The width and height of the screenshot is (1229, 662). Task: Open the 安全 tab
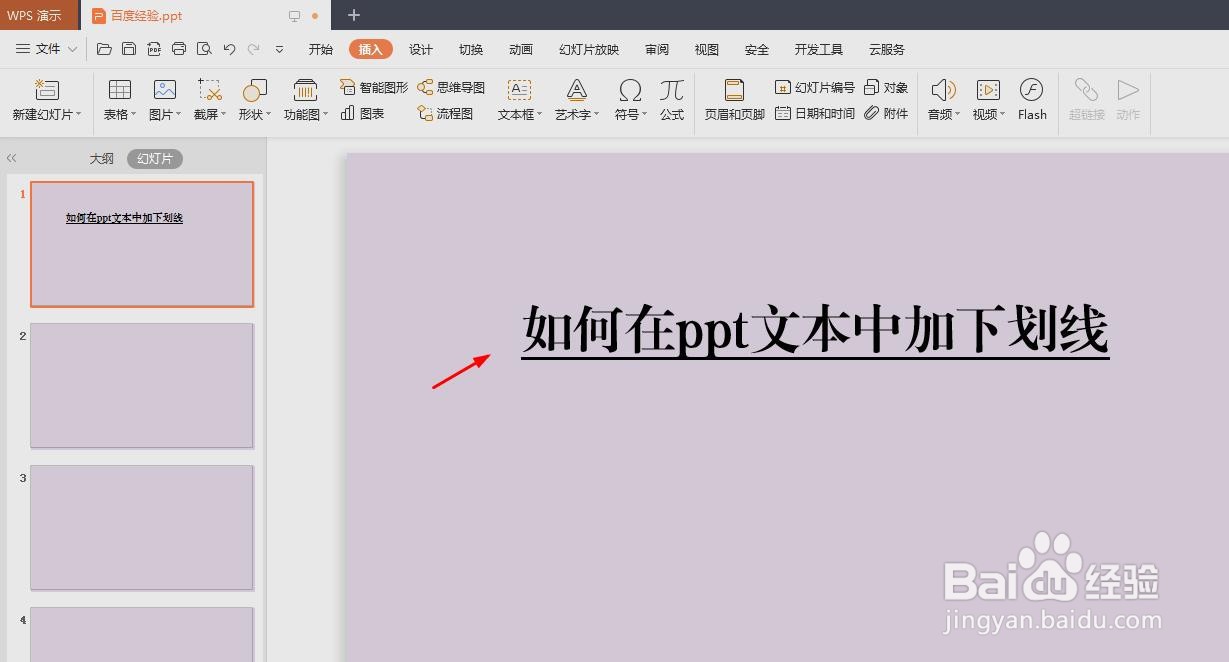tap(757, 49)
